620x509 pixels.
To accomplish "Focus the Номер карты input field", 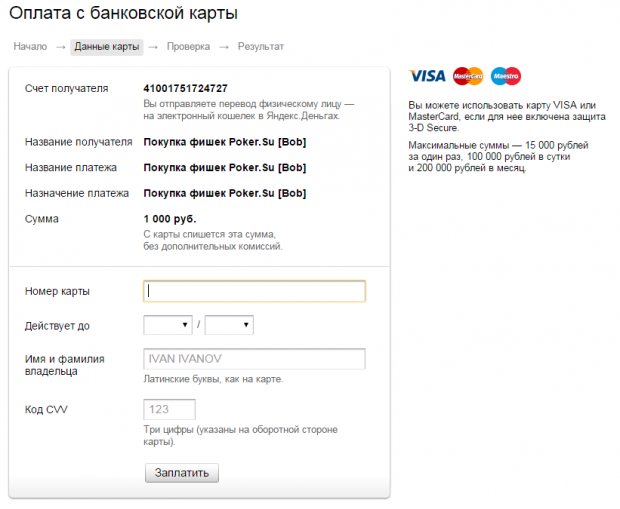I will point(254,291).
